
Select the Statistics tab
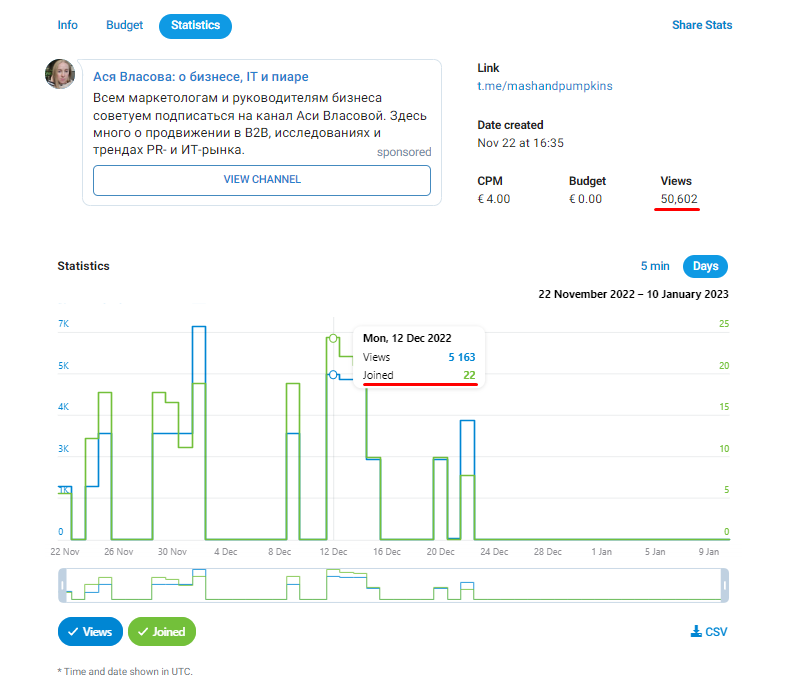195,26
